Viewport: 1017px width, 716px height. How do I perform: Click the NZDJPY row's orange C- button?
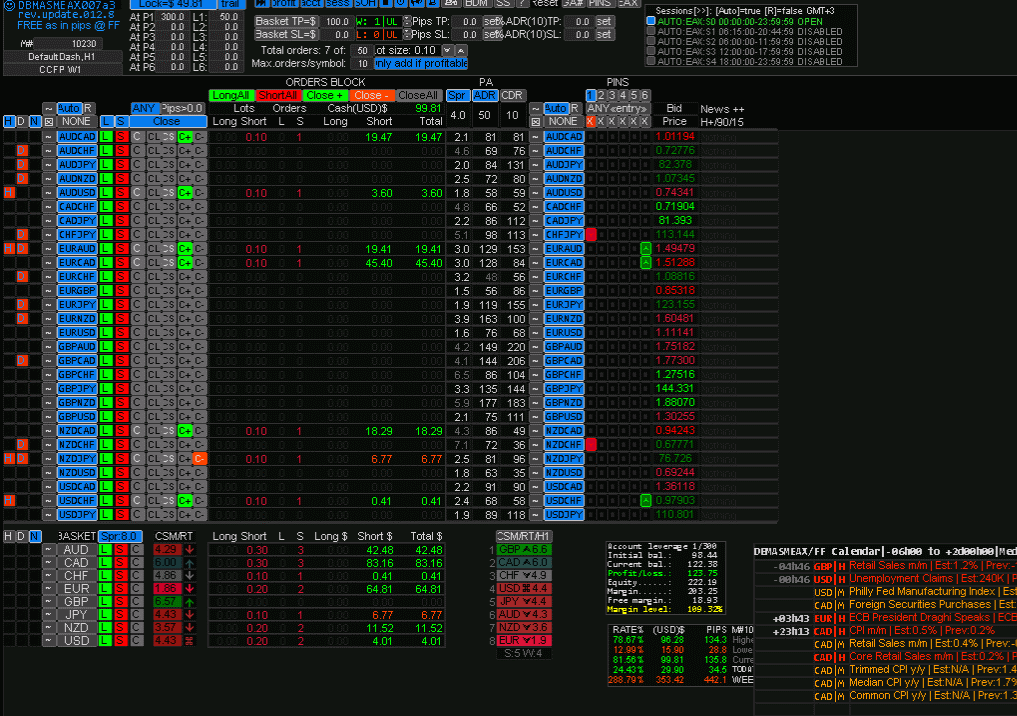[x=200, y=459]
